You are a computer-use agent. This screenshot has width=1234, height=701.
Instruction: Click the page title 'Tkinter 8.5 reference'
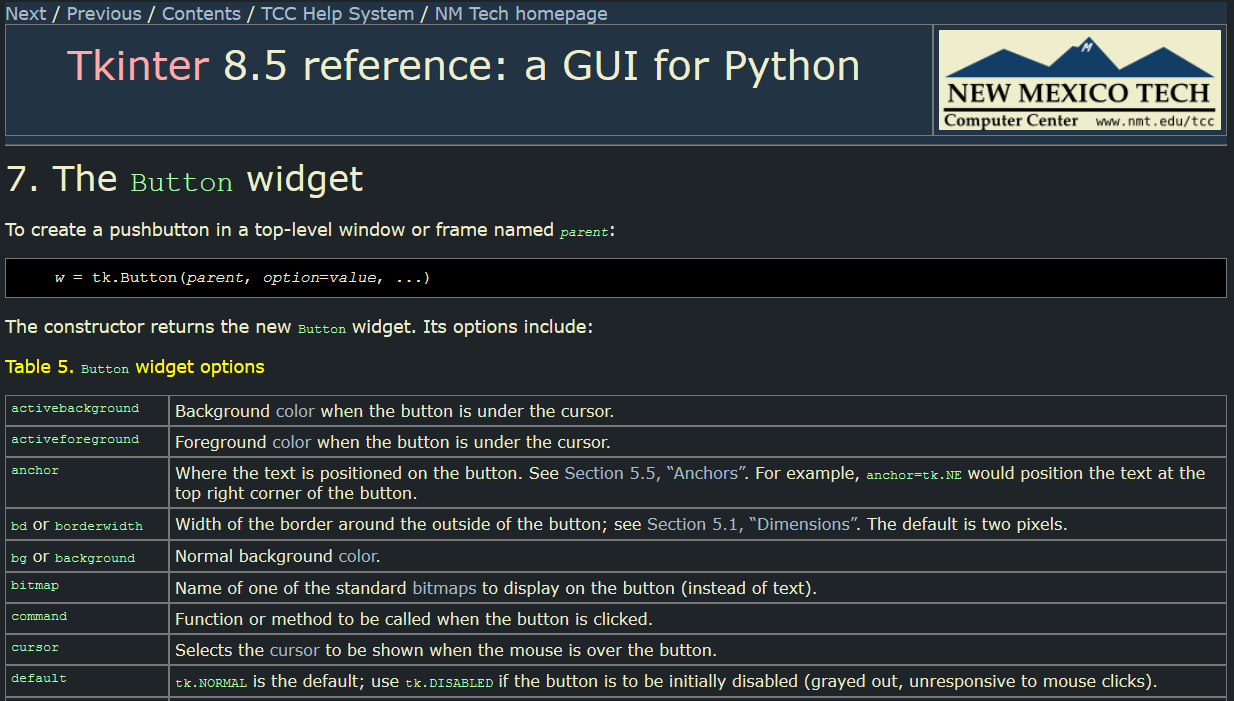point(463,66)
